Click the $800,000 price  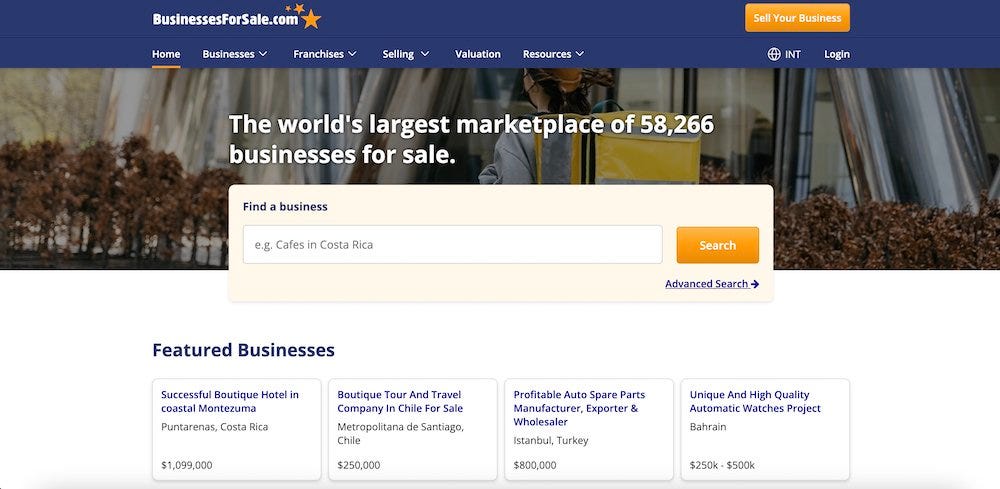click(534, 465)
